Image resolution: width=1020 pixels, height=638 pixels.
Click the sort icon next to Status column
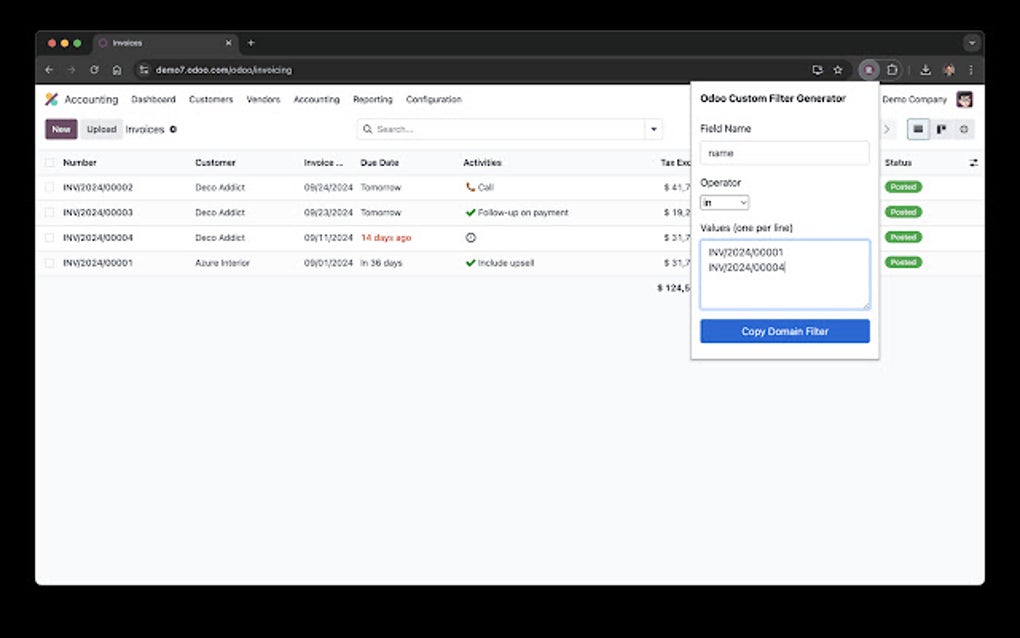pyautogui.click(x=975, y=162)
